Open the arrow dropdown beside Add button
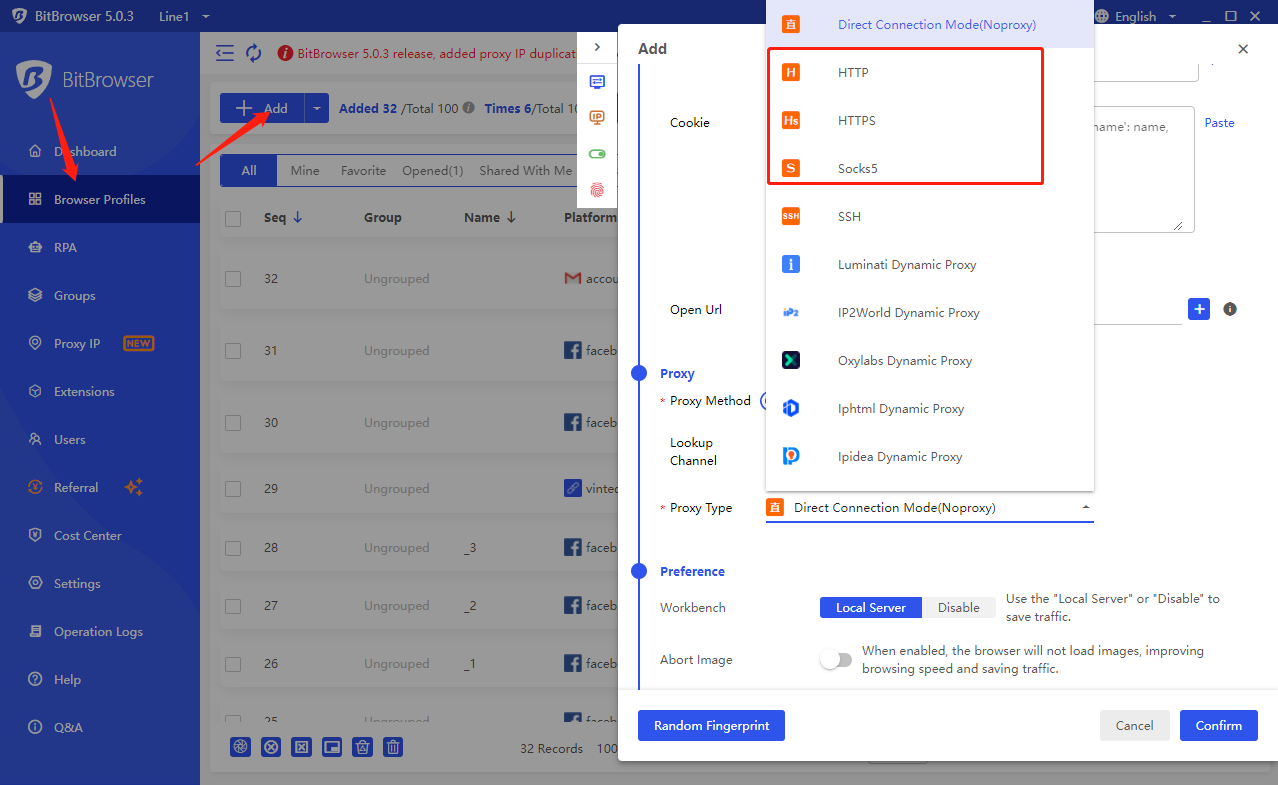Image resolution: width=1278 pixels, height=785 pixels. click(x=316, y=109)
